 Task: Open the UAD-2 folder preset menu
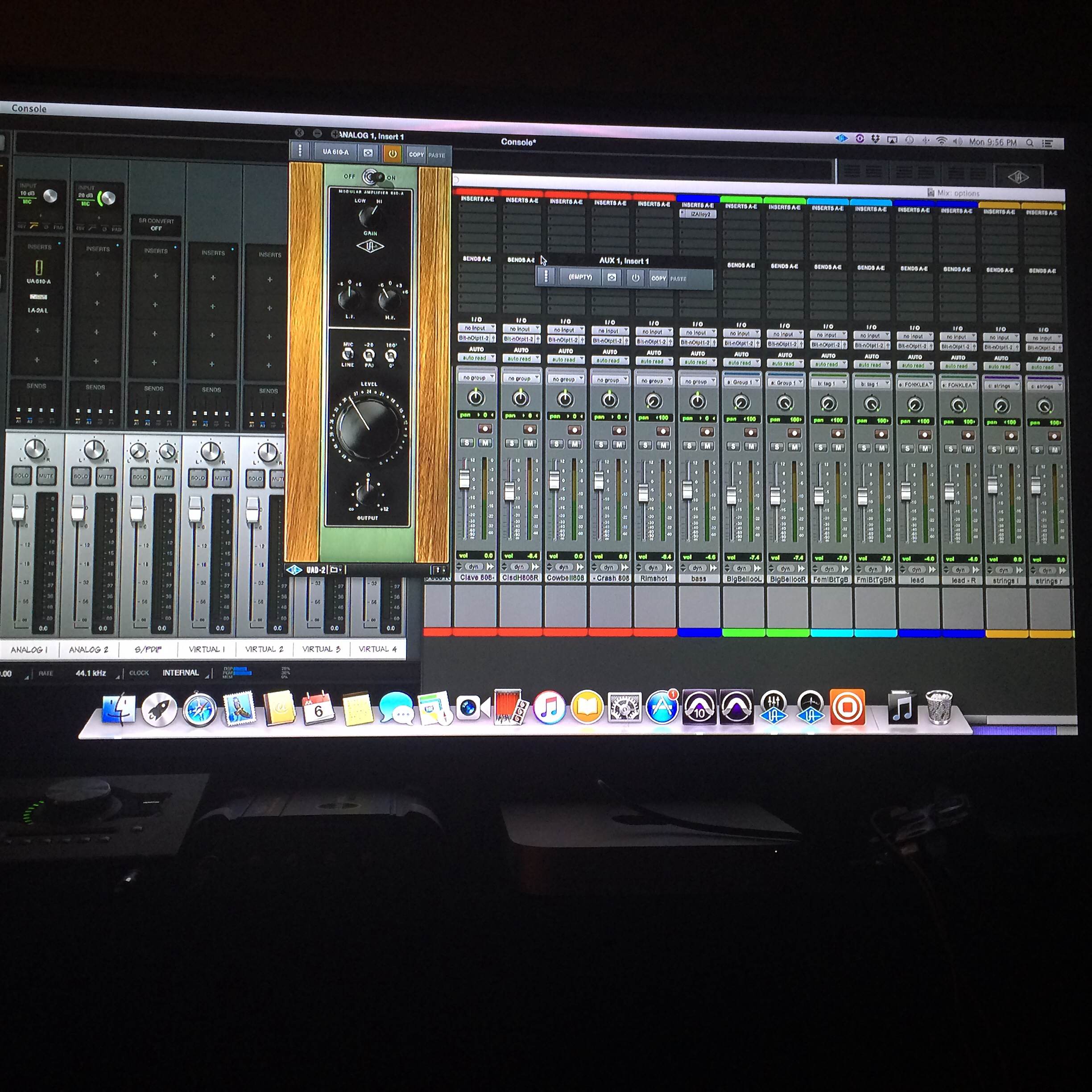[x=336, y=570]
